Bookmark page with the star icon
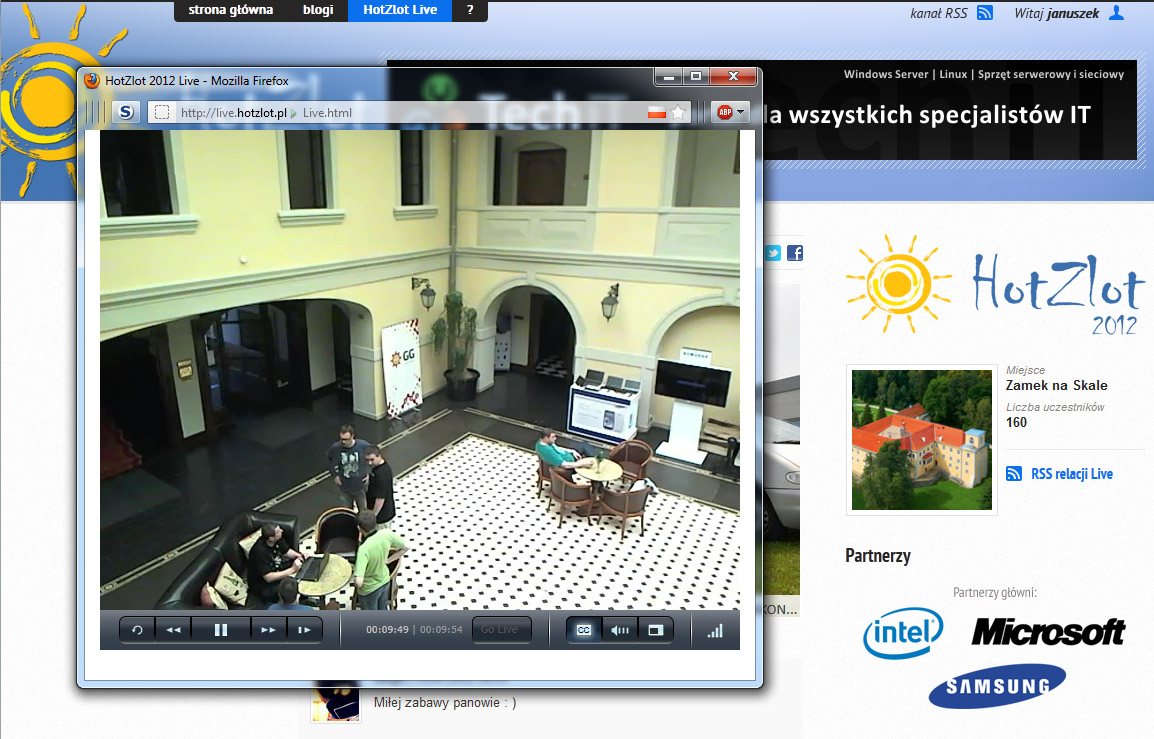Image resolution: width=1154 pixels, height=739 pixels. (x=679, y=113)
